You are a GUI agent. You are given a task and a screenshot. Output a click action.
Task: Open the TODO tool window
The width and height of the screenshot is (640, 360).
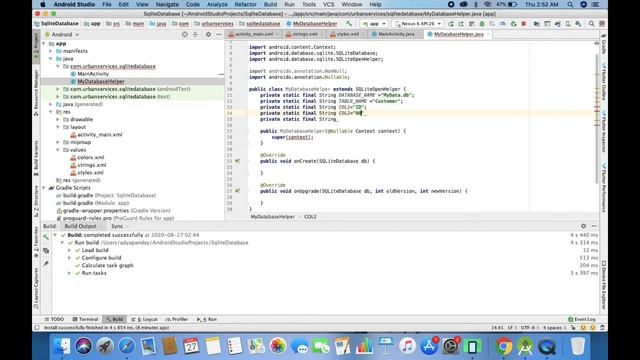point(55,319)
